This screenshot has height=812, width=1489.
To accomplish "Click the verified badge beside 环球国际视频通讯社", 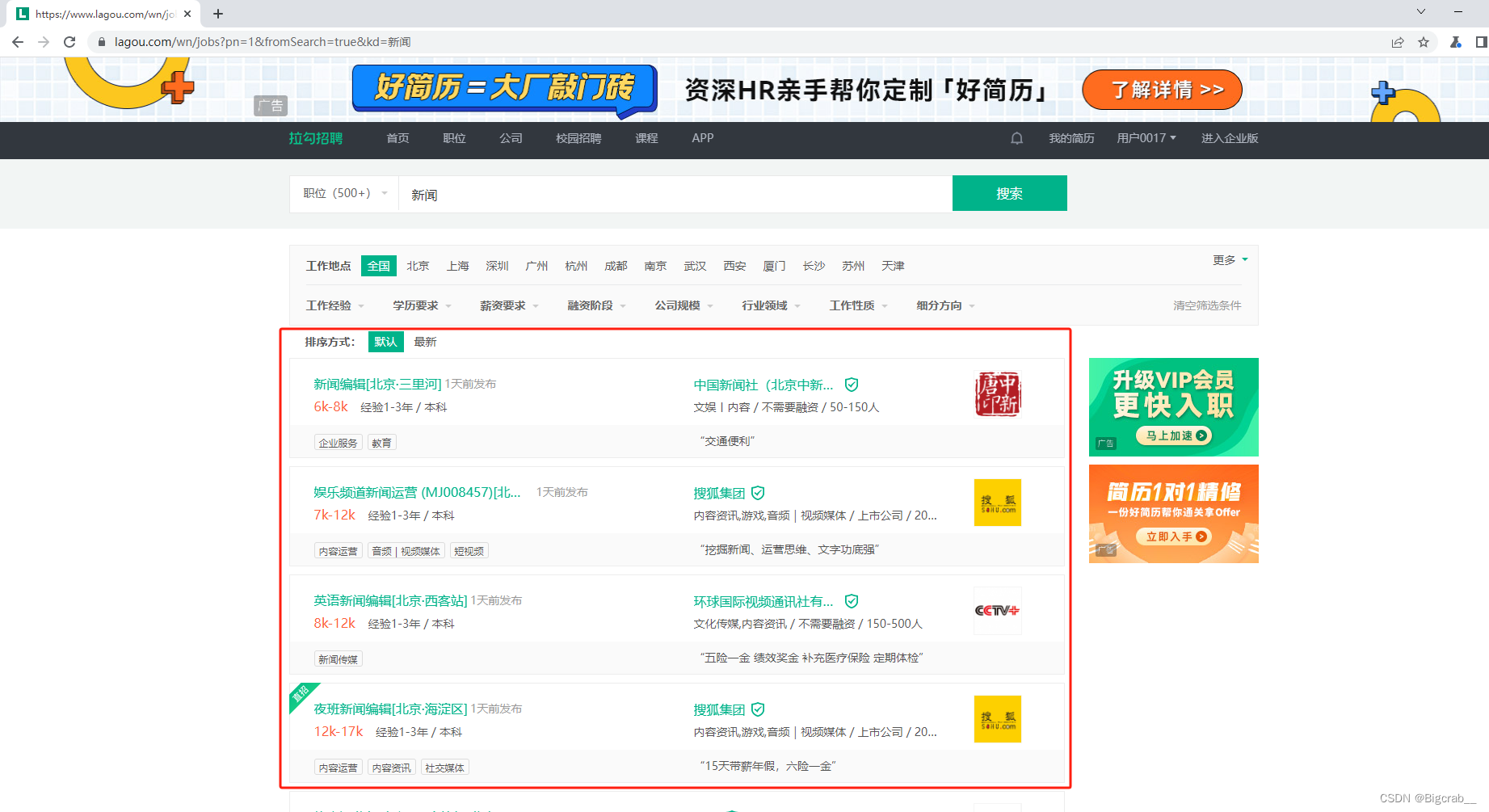I will click(x=851, y=601).
